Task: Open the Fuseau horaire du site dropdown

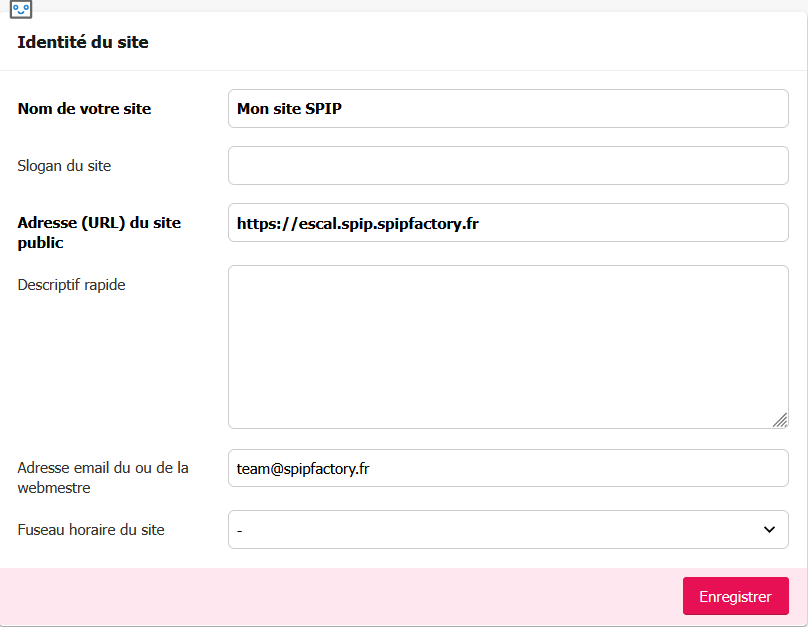Action: [500, 529]
